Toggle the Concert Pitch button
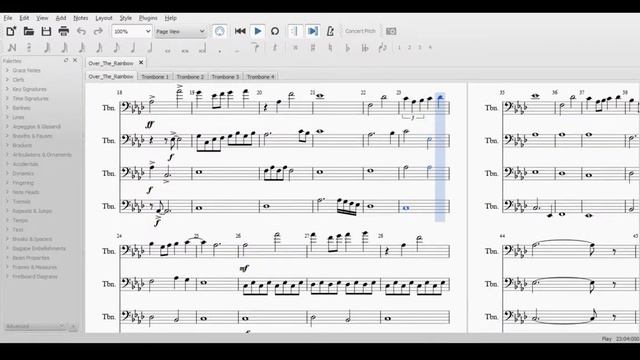640x360 pixels. tap(360, 31)
